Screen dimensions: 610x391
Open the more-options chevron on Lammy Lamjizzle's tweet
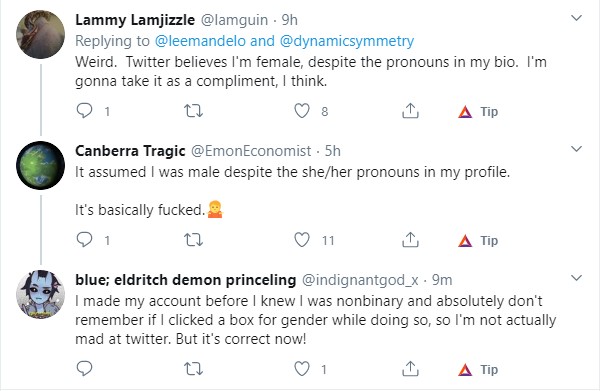pyautogui.click(x=576, y=18)
